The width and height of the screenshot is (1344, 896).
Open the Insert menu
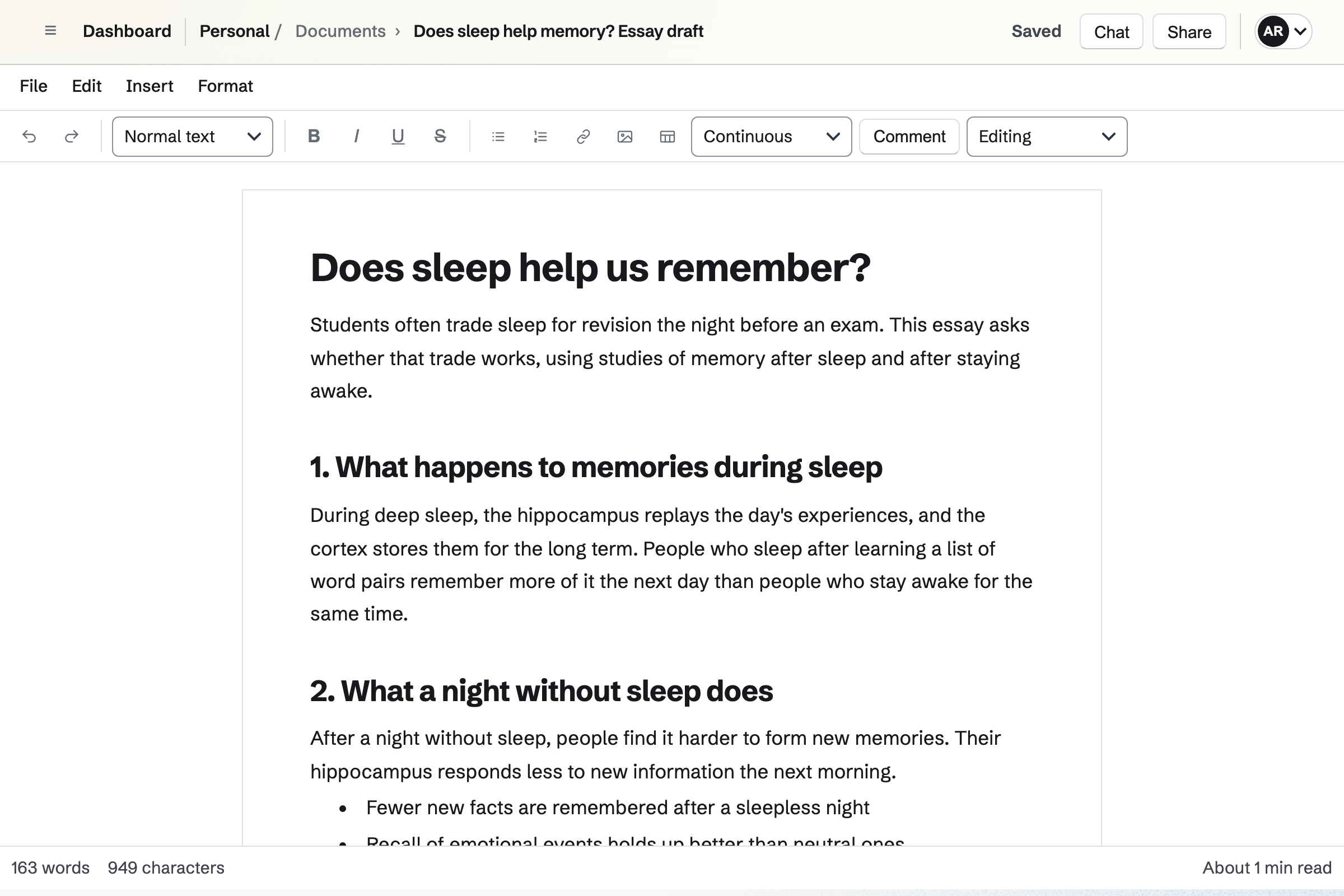pos(150,86)
